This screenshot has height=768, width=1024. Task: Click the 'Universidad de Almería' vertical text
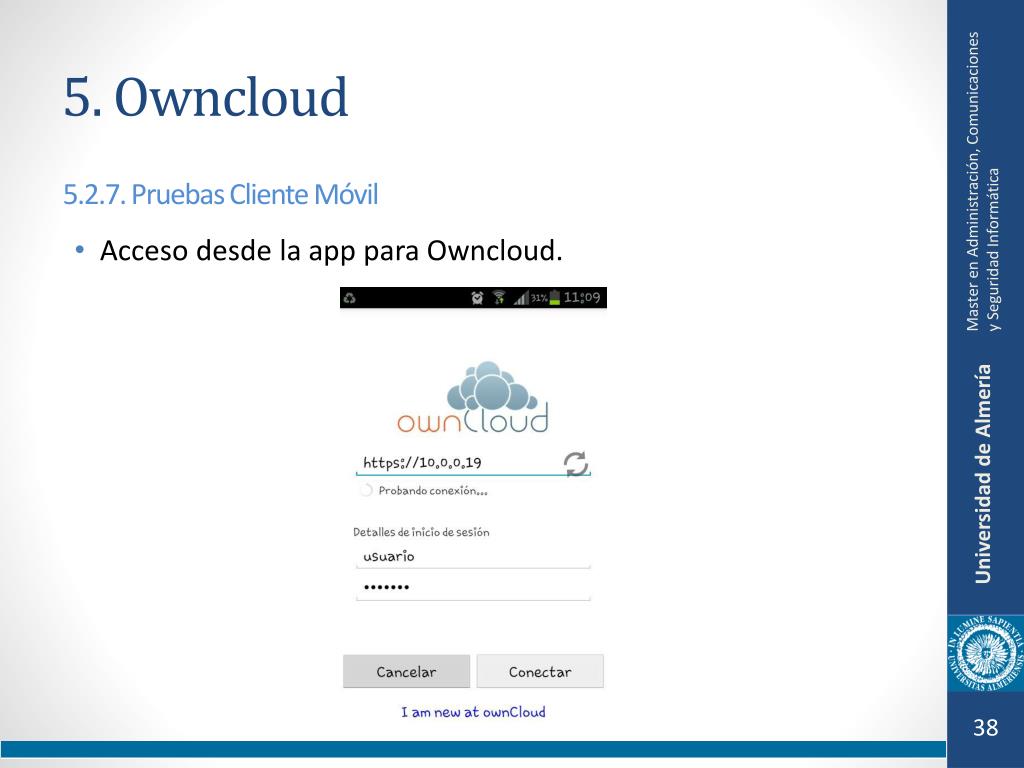click(x=983, y=473)
